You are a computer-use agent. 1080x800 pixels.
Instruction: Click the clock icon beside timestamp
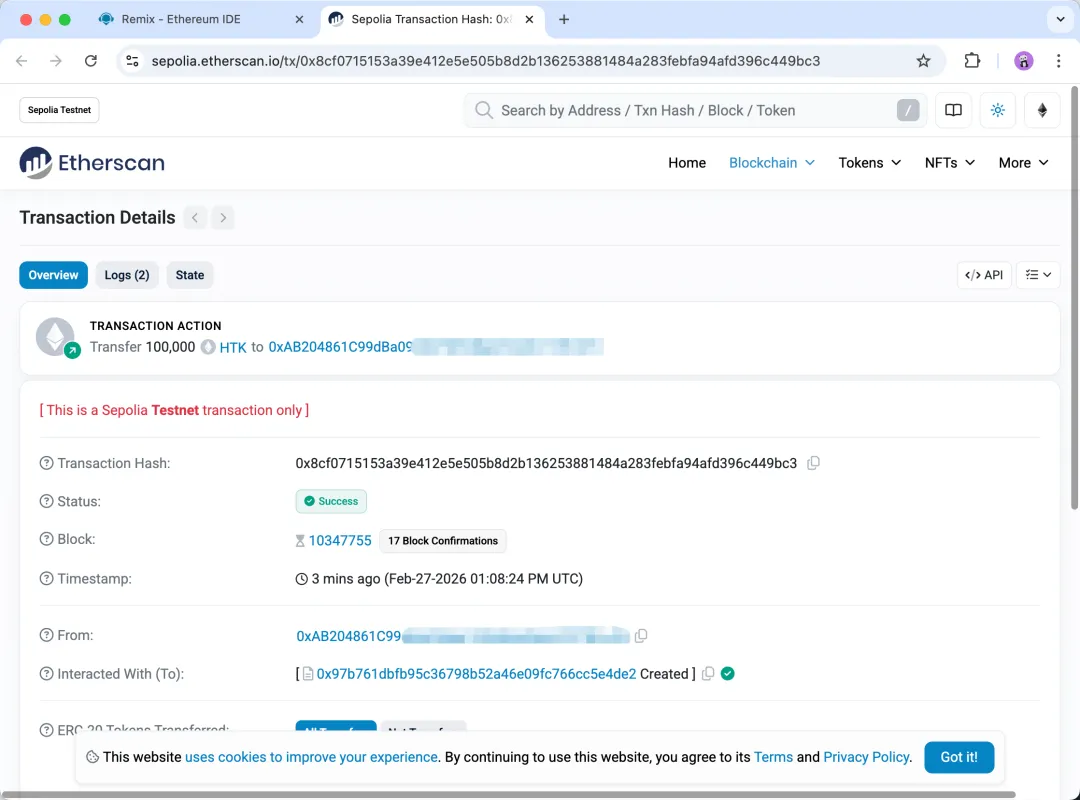tap(302, 579)
